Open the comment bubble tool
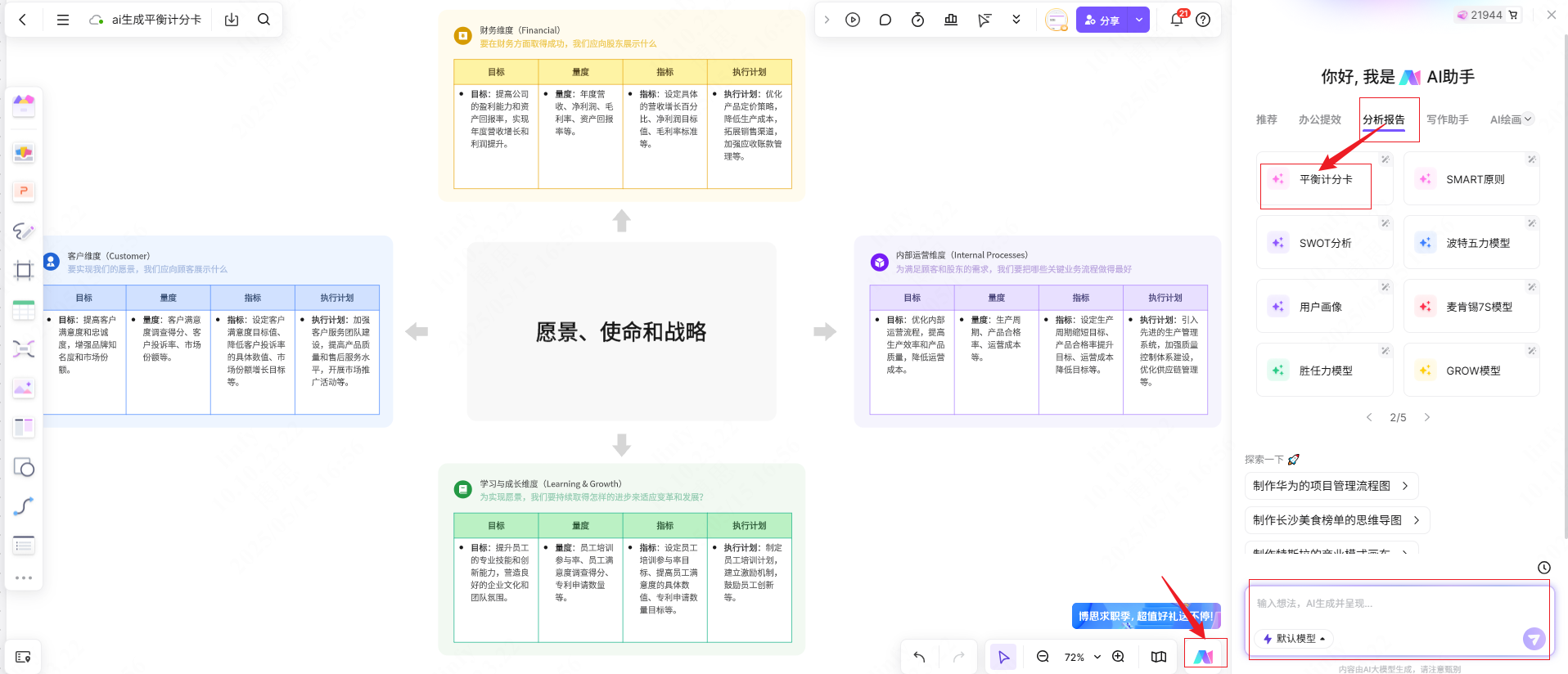The height and width of the screenshot is (674, 1568). (885, 20)
